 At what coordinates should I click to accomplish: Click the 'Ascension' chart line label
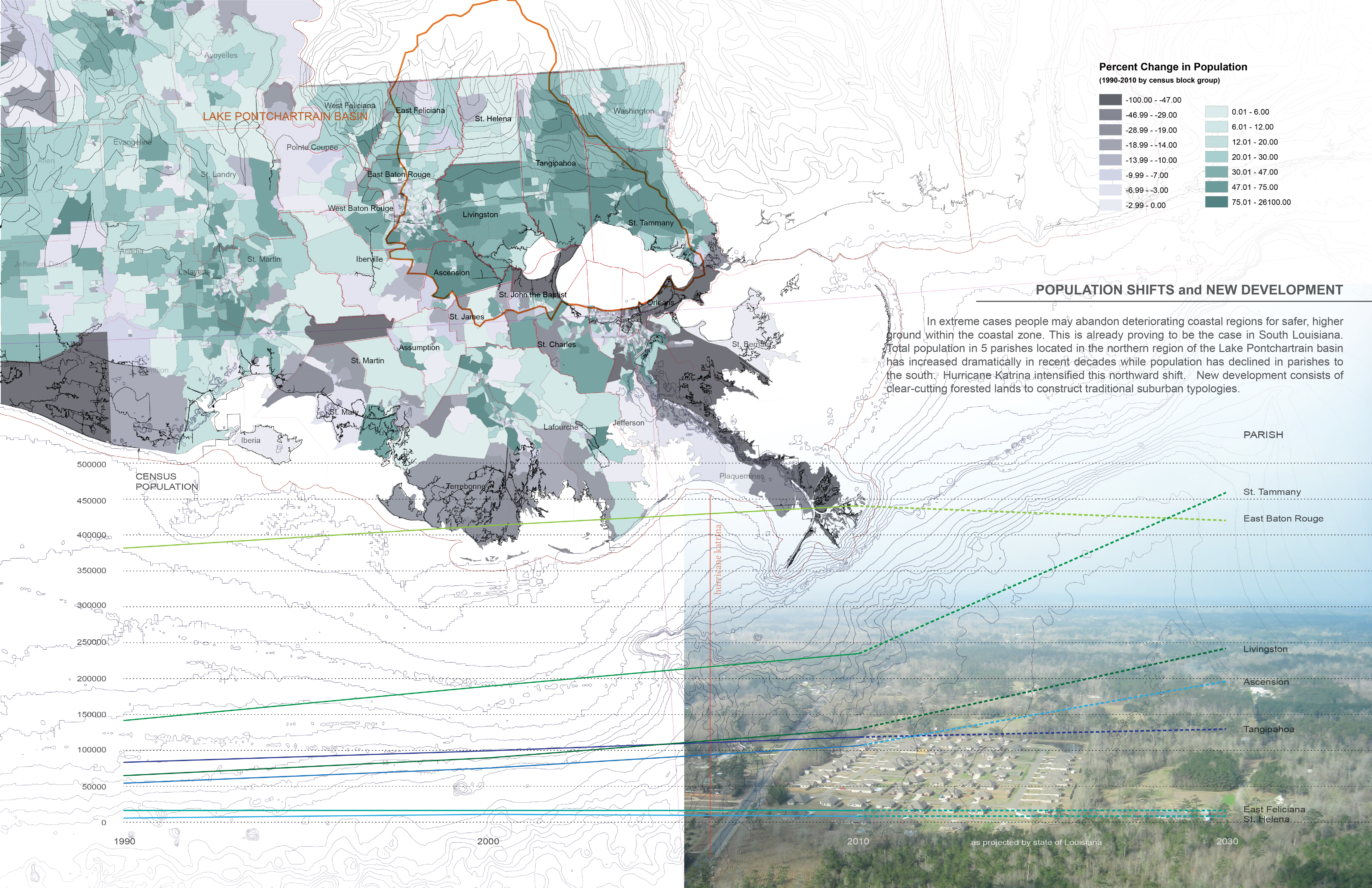click(1266, 682)
